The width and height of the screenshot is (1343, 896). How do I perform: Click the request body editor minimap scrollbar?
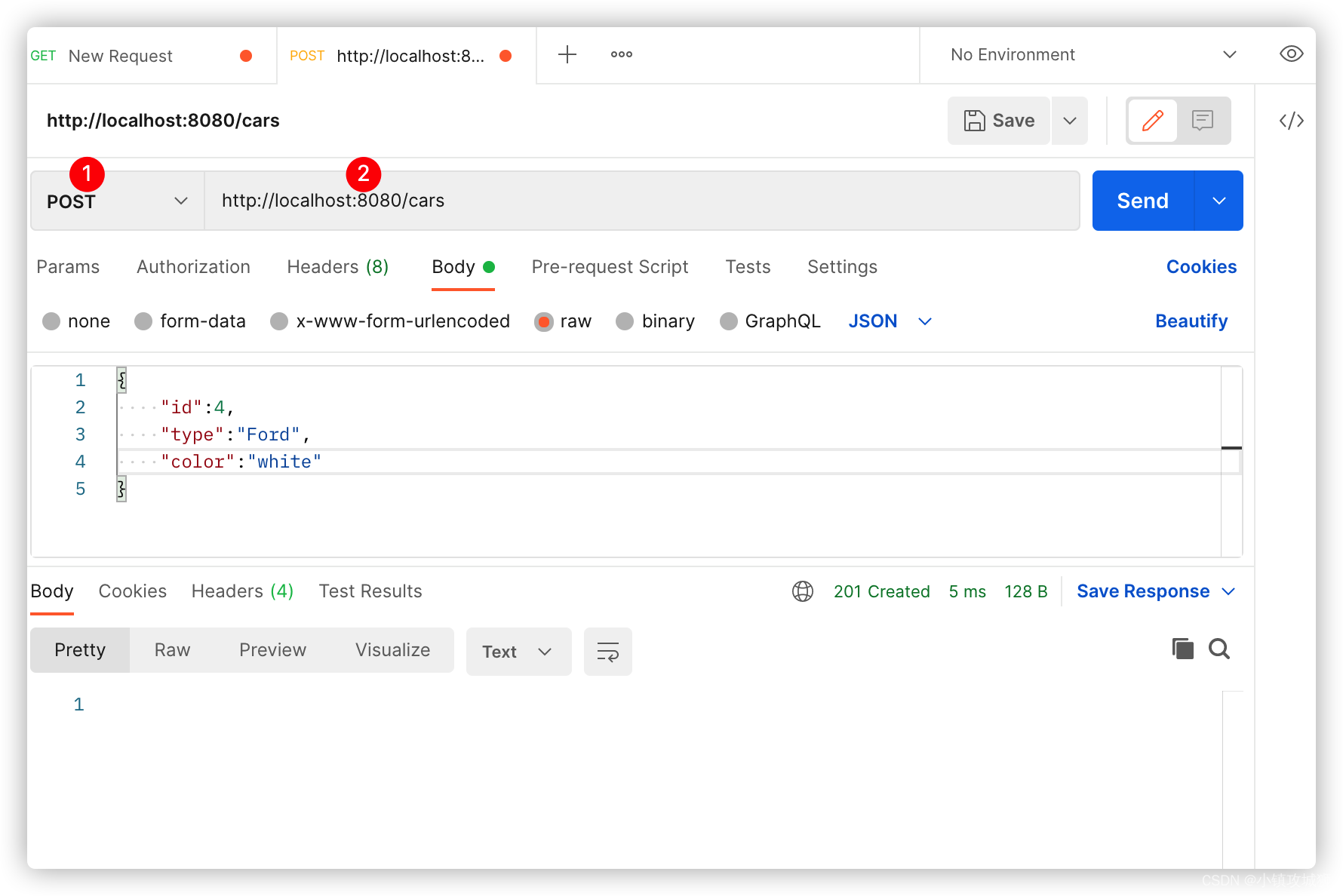(1231, 462)
